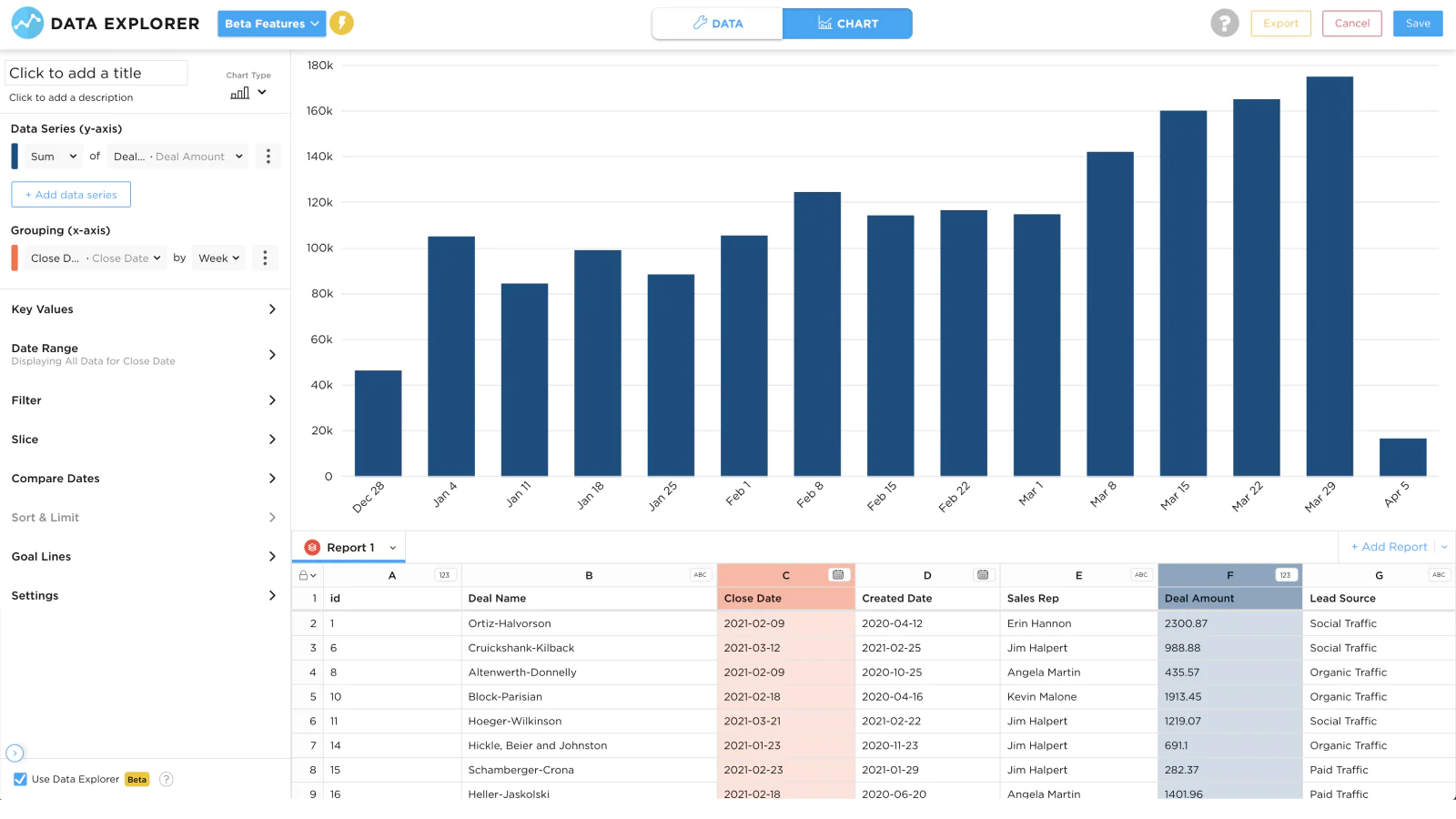Open the help question mark icon
The image size is (1456, 819).
tap(1224, 24)
